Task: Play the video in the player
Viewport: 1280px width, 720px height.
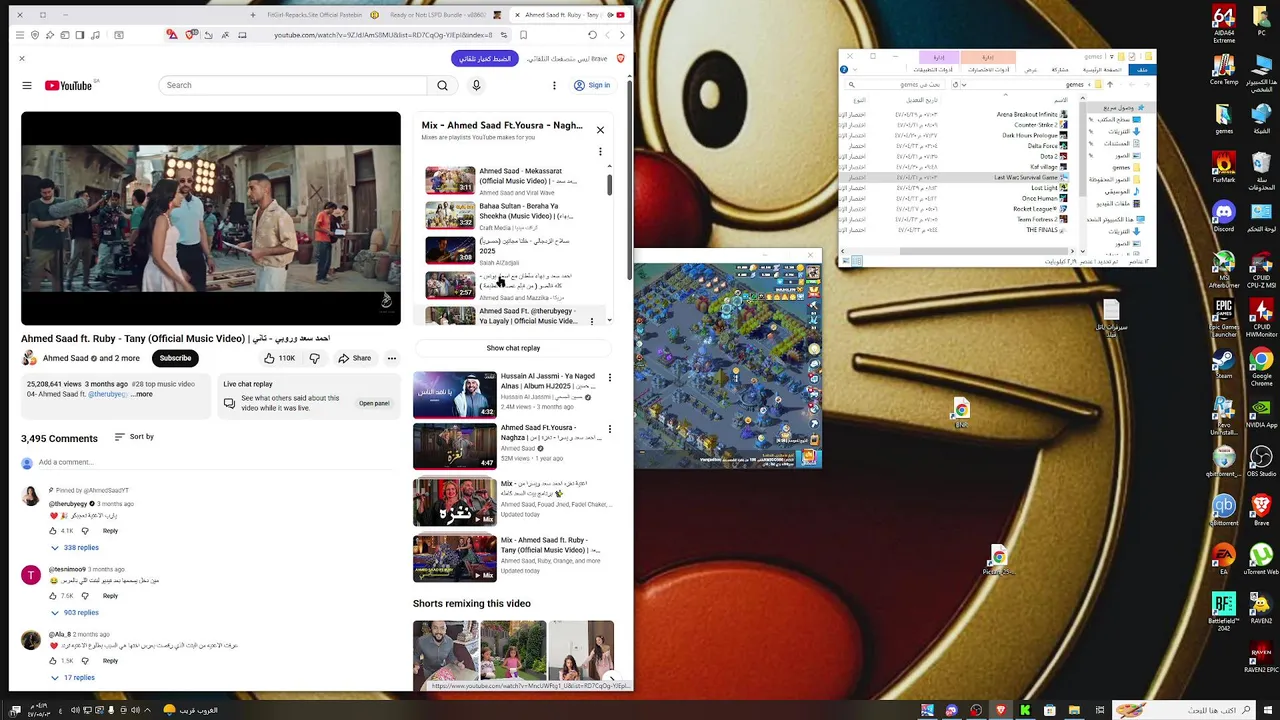Action: pyautogui.click(x=211, y=218)
